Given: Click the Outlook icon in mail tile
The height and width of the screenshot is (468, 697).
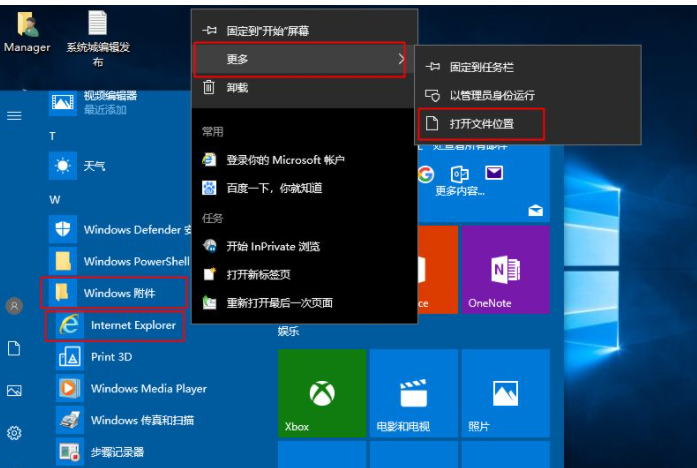Looking at the screenshot, I should tap(459, 174).
